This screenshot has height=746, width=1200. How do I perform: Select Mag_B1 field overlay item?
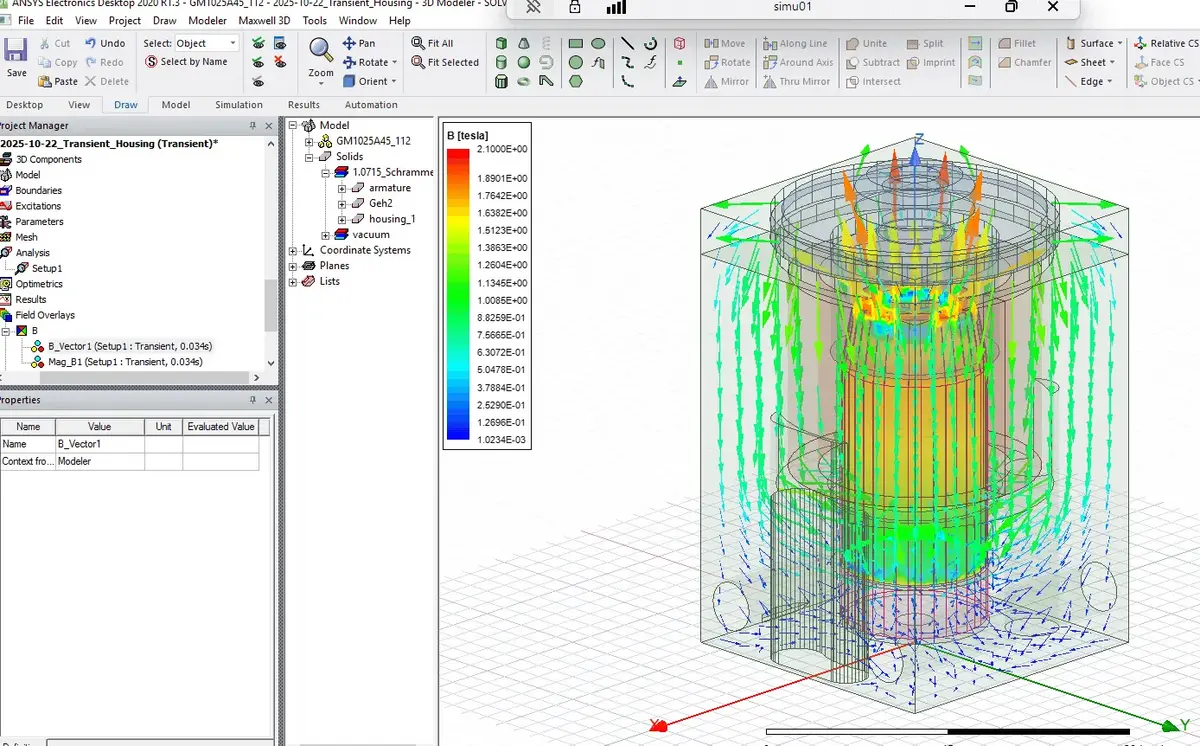tap(125, 362)
